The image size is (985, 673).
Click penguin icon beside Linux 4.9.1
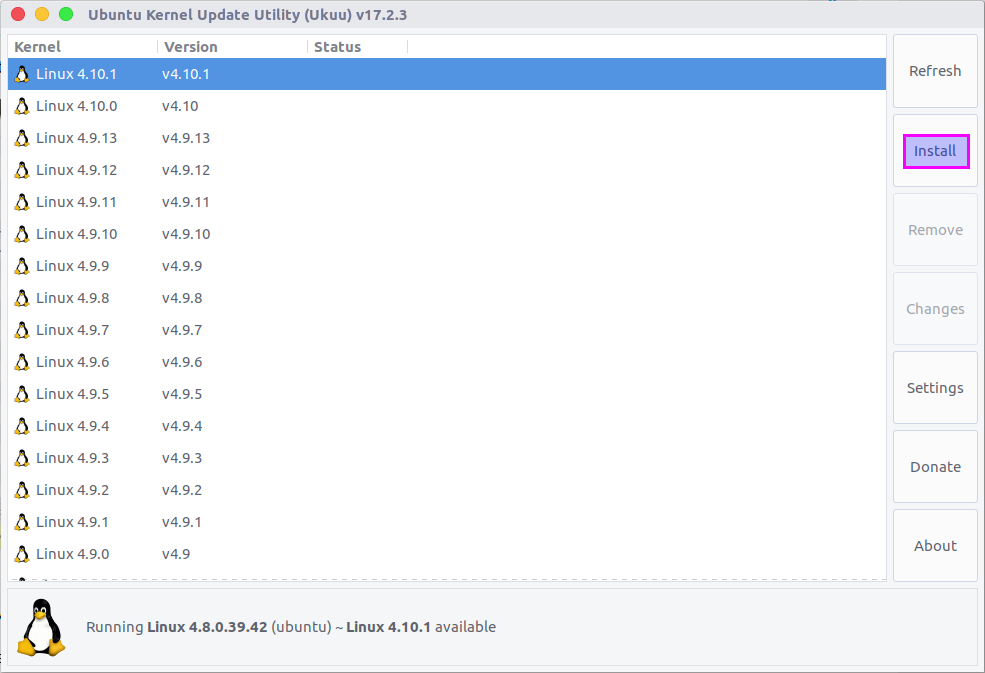coord(22,523)
